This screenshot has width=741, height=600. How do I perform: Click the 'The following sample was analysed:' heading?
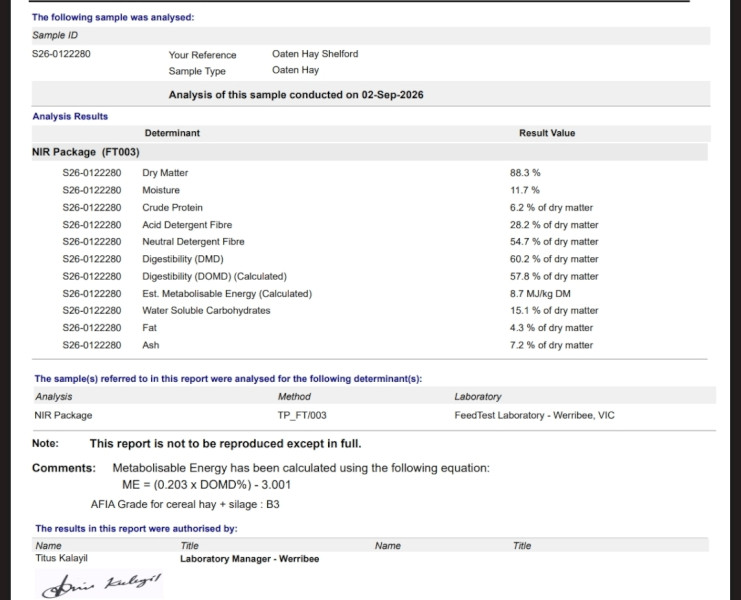coord(113,17)
